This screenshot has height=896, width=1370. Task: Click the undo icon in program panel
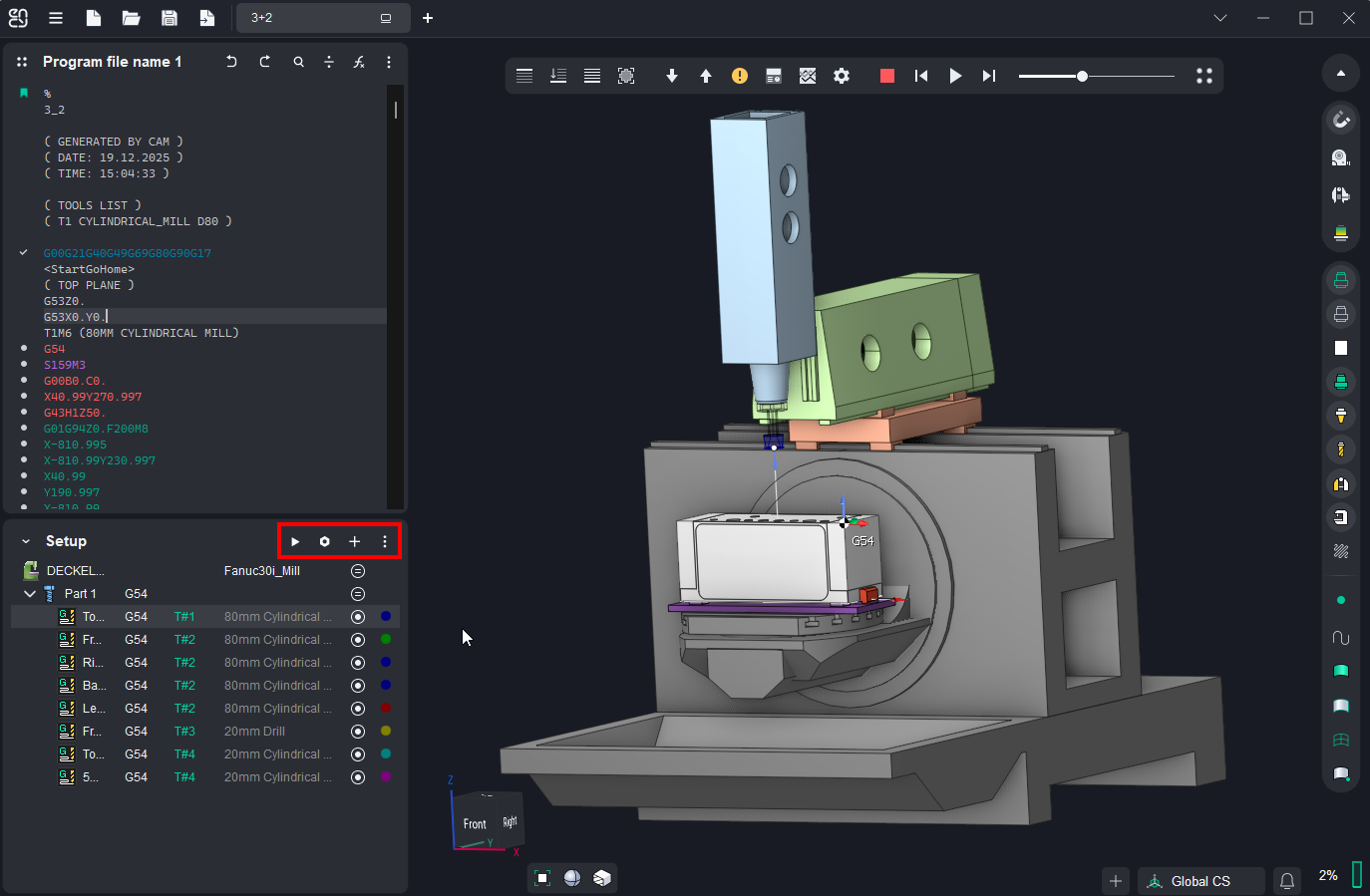click(x=231, y=62)
